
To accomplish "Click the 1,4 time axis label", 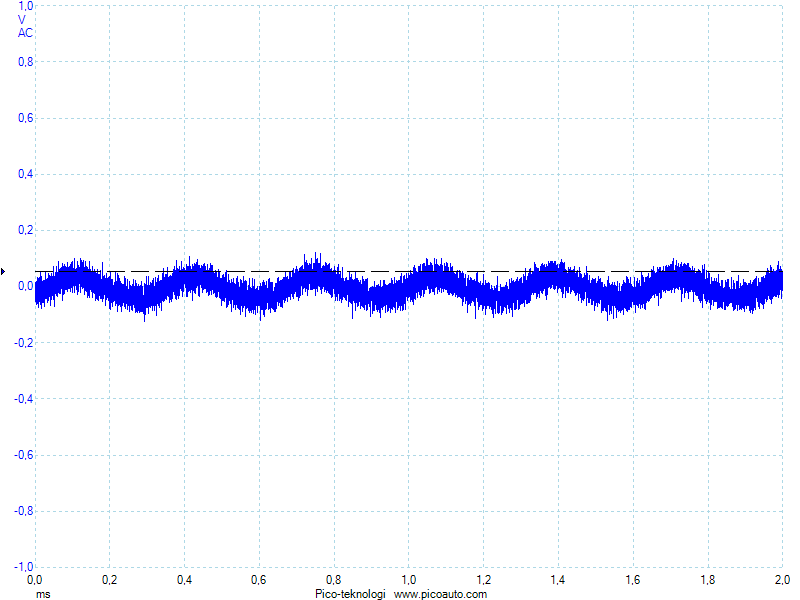I will pyautogui.click(x=558, y=580).
